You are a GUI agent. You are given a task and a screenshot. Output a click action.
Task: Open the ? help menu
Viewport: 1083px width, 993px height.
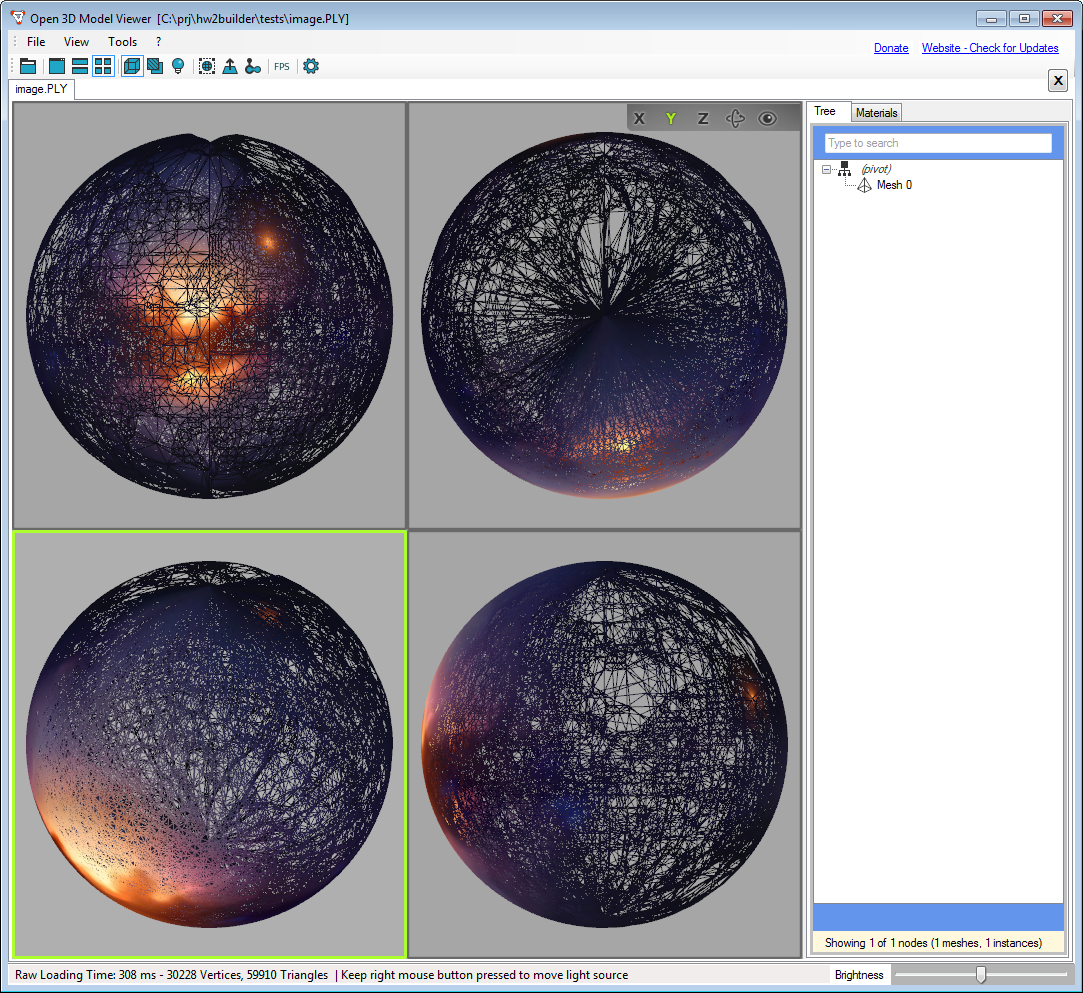(x=158, y=41)
